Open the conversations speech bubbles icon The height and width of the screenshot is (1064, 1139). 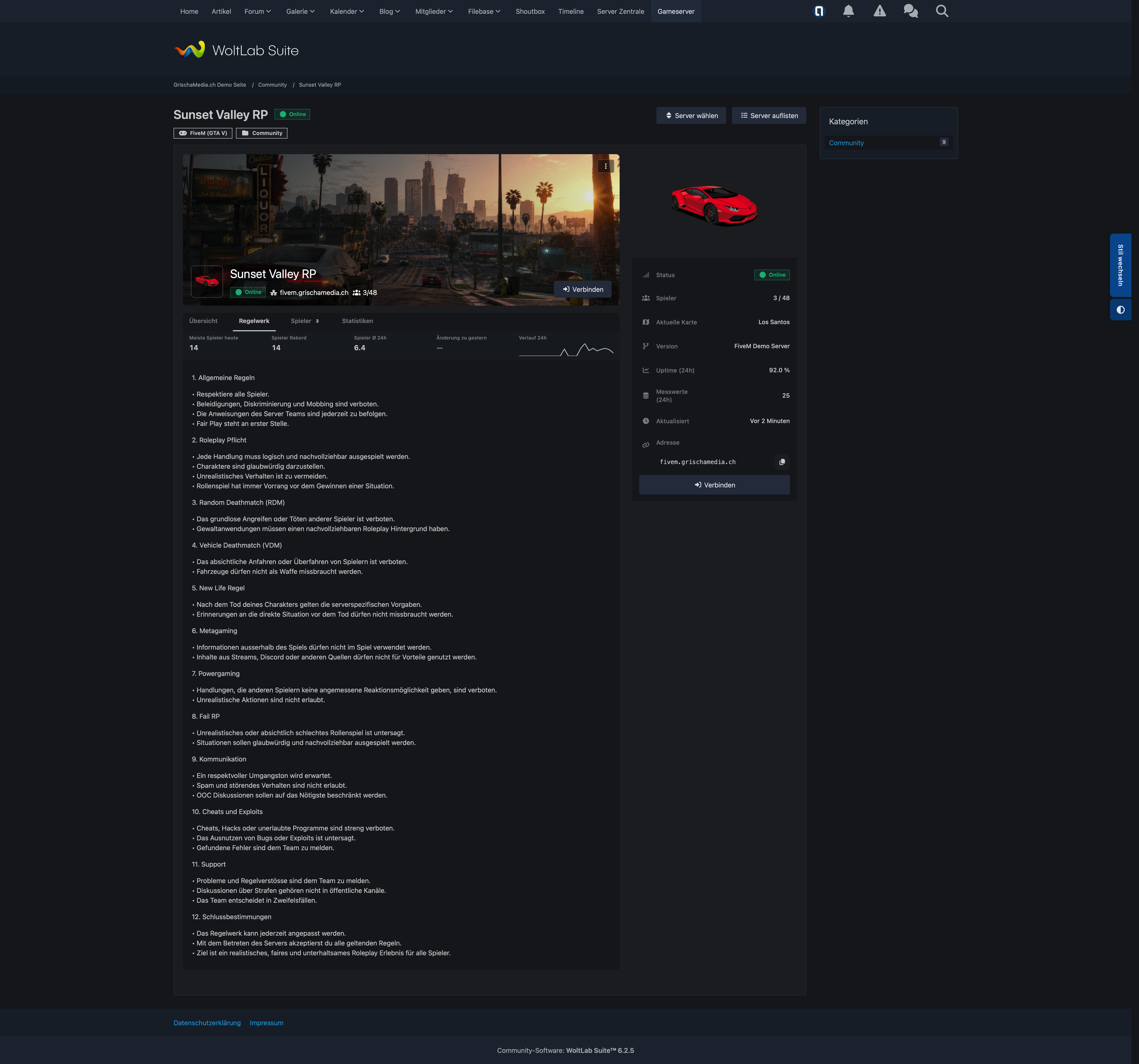910,11
